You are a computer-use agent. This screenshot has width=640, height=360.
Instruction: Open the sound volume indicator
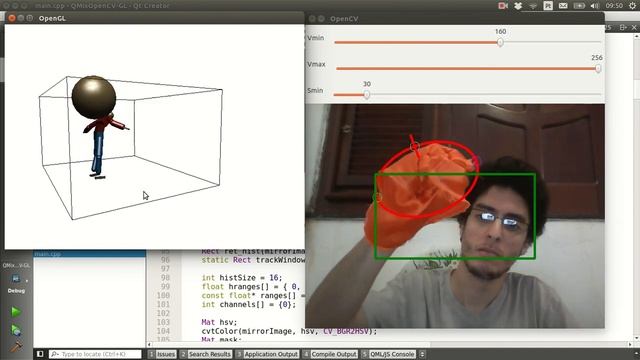click(595, 6)
